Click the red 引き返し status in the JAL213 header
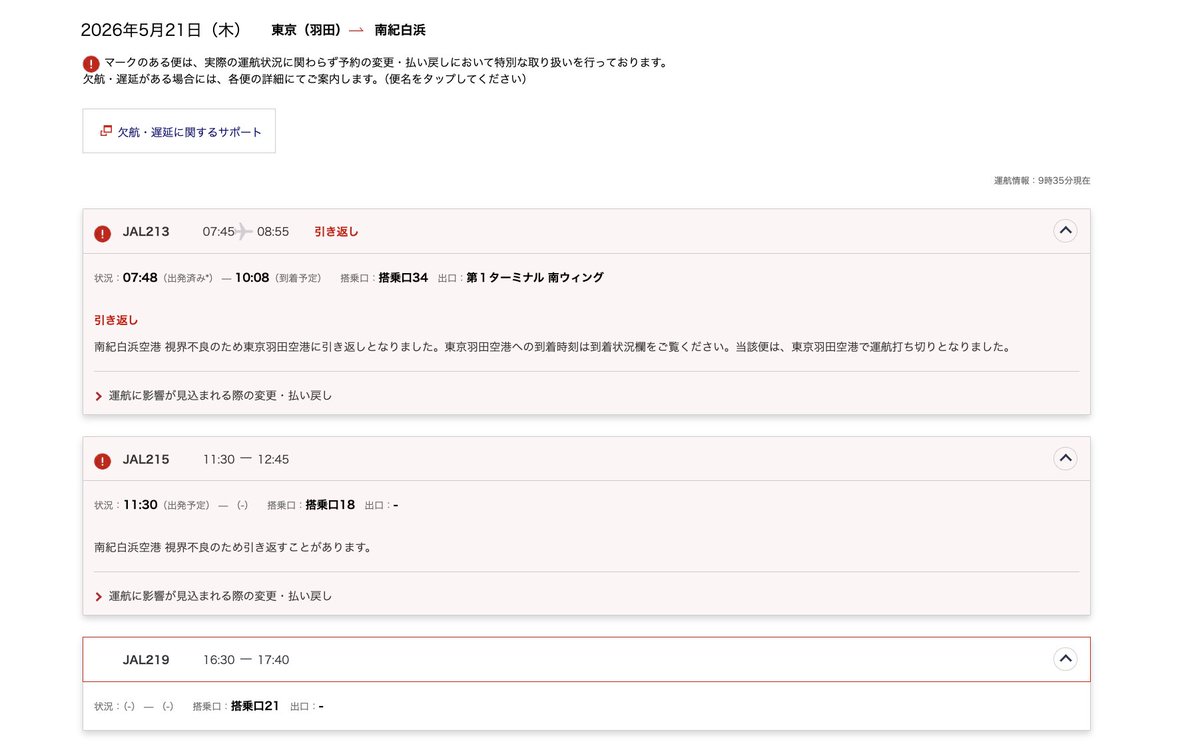The image size is (1200, 754). [336, 232]
